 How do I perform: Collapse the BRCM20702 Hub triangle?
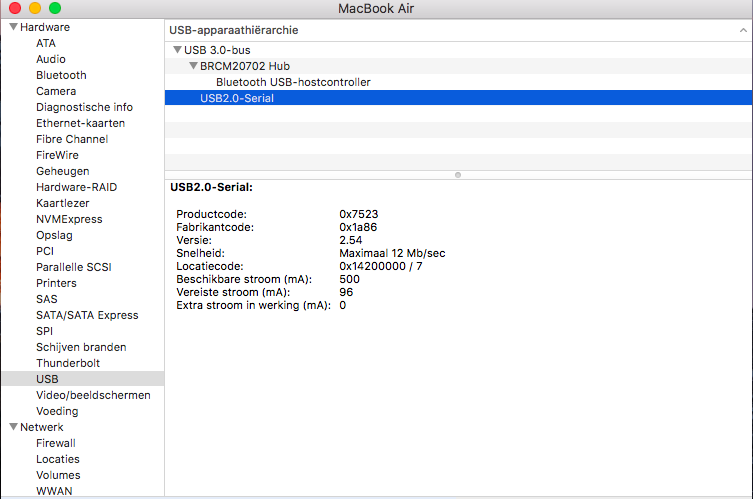coord(193,66)
